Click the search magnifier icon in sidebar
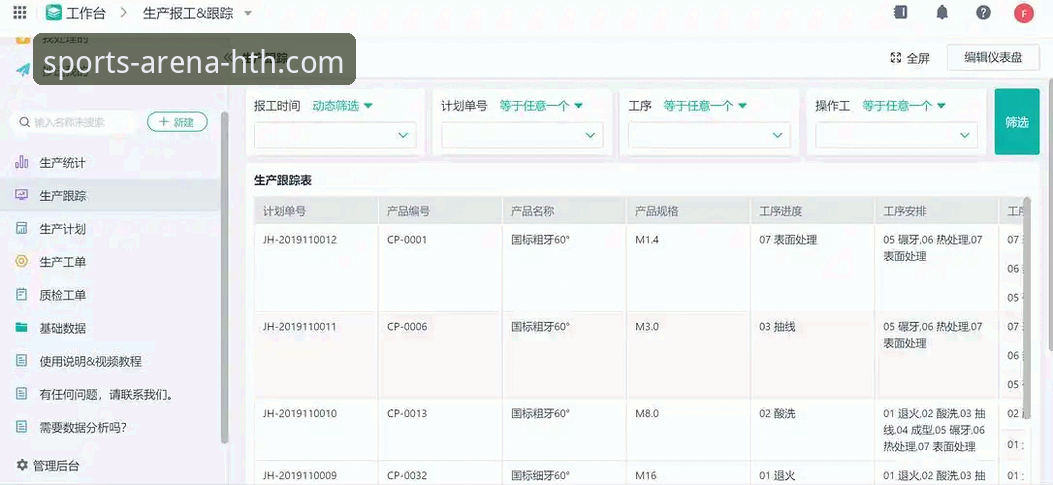 [x=24, y=122]
